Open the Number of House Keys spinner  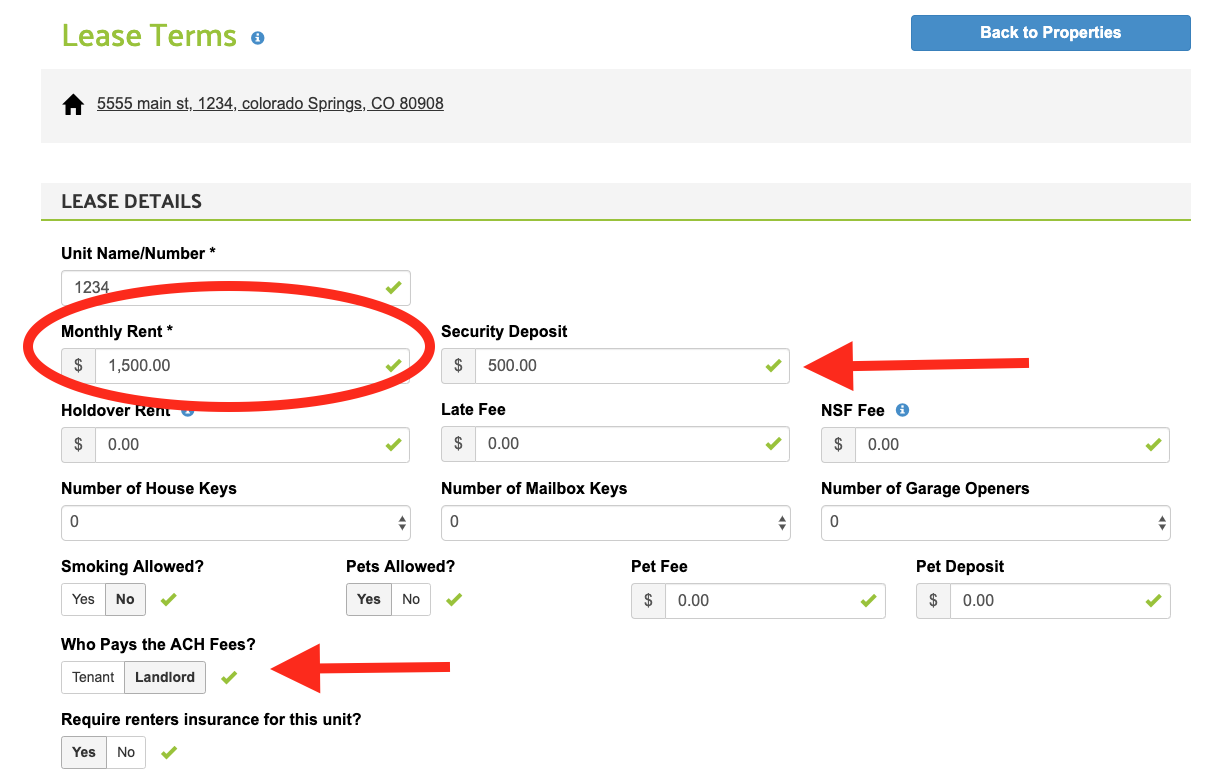pyautogui.click(x=402, y=522)
